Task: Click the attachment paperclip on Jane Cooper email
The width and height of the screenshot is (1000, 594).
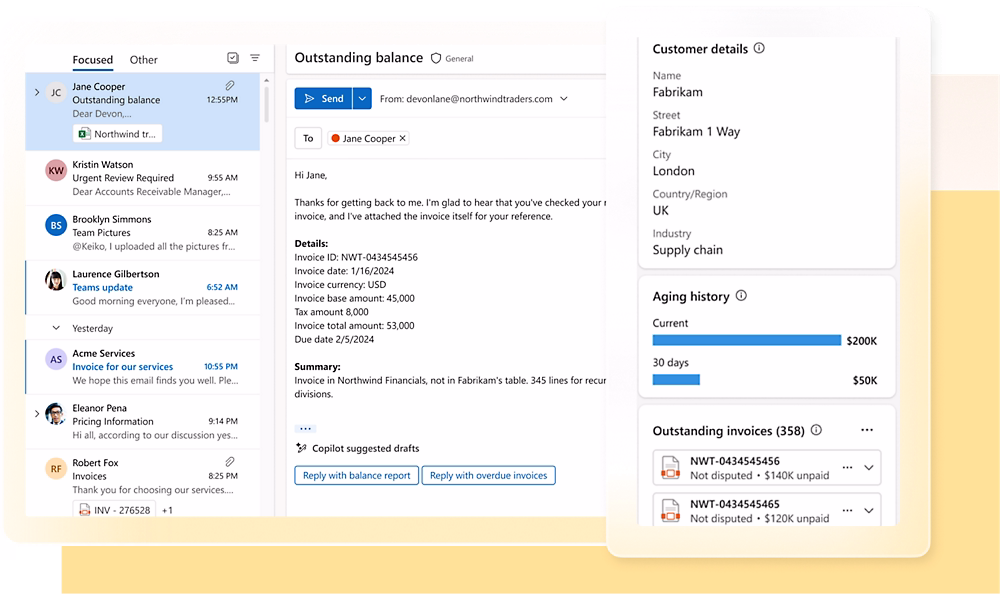Action: [x=230, y=85]
